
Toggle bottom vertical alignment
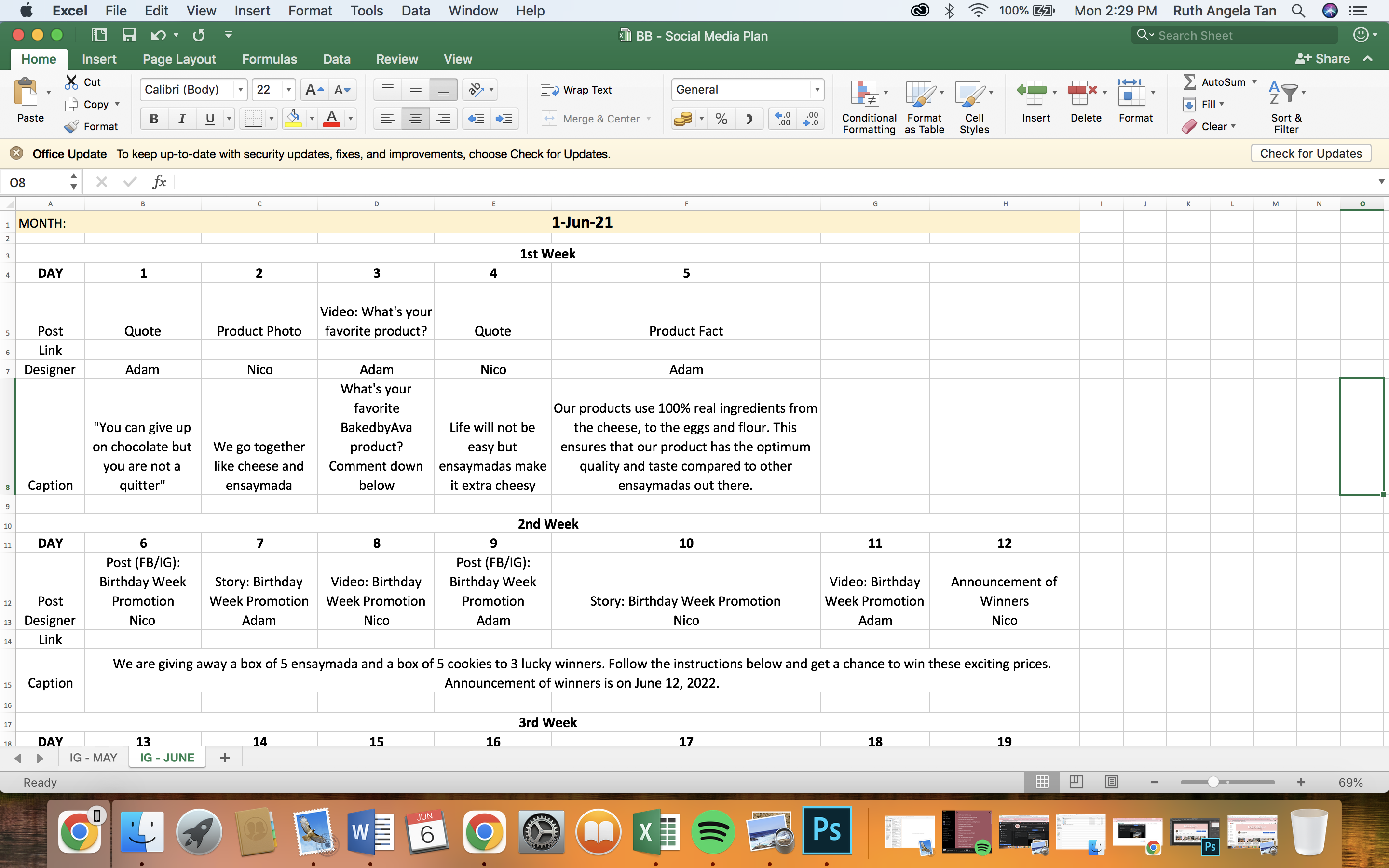pos(443,90)
